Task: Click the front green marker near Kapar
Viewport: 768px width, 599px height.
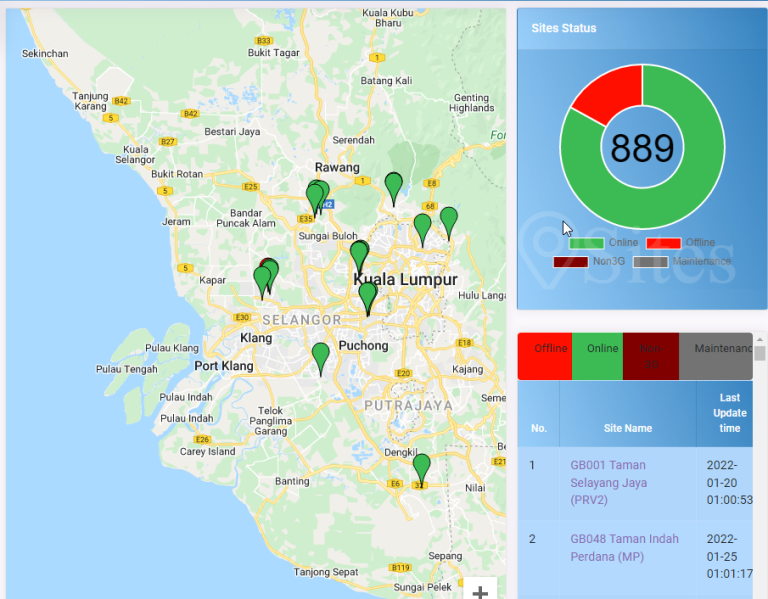Action: (262, 280)
